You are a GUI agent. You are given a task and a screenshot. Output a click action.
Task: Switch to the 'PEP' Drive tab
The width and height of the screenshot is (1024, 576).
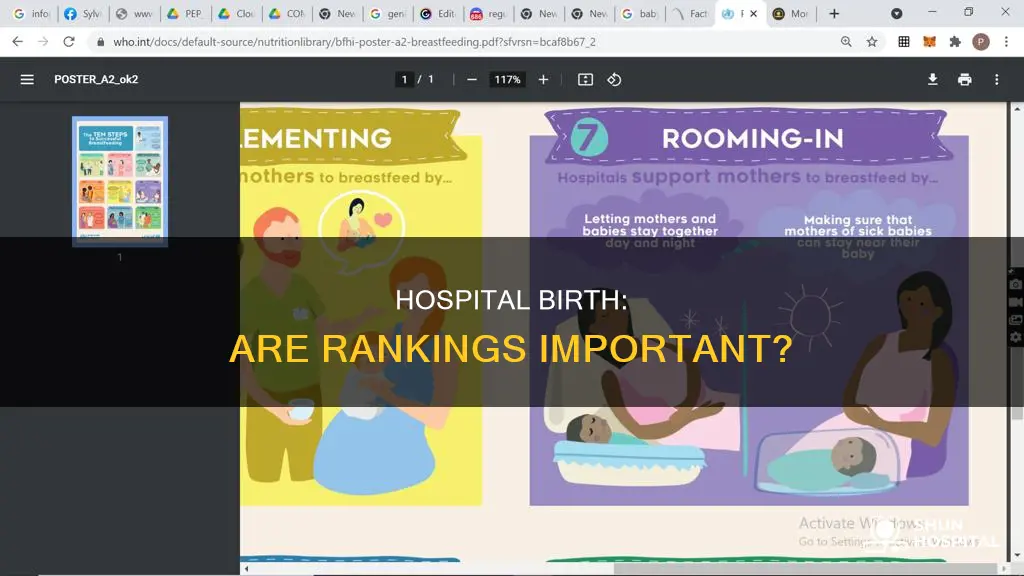[185, 14]
